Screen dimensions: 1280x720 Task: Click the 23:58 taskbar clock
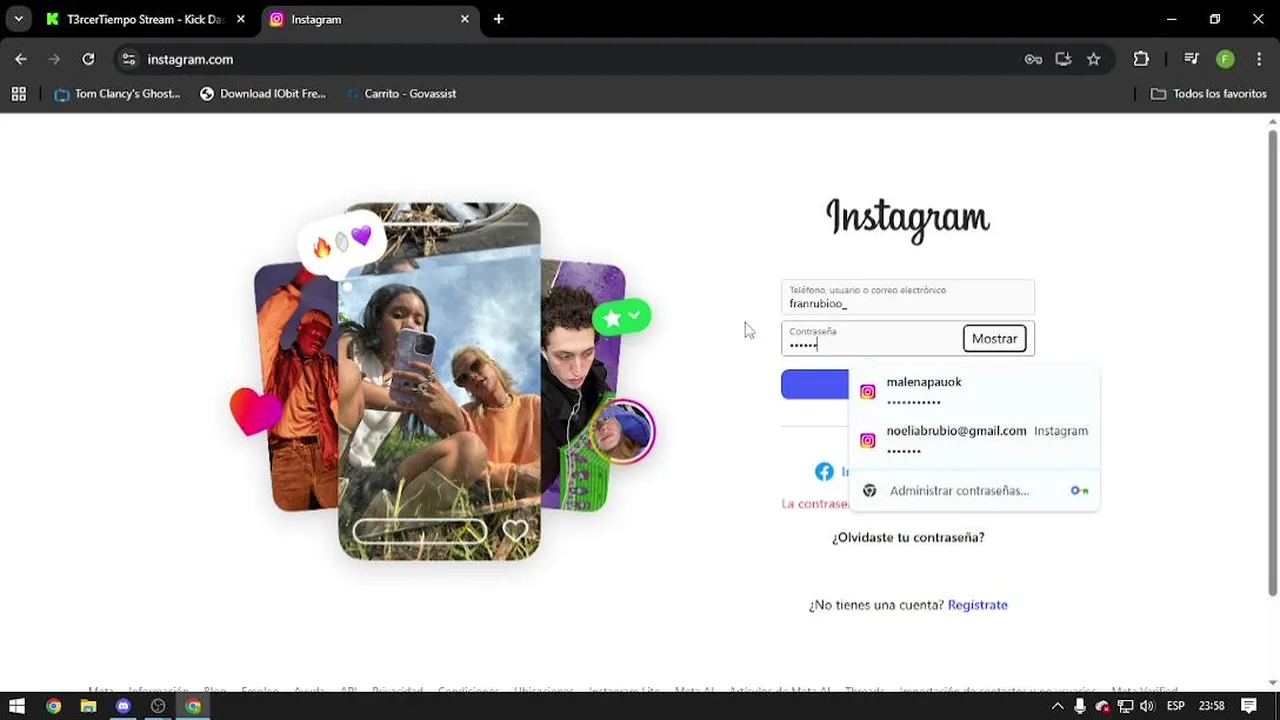click(1211, 706)
